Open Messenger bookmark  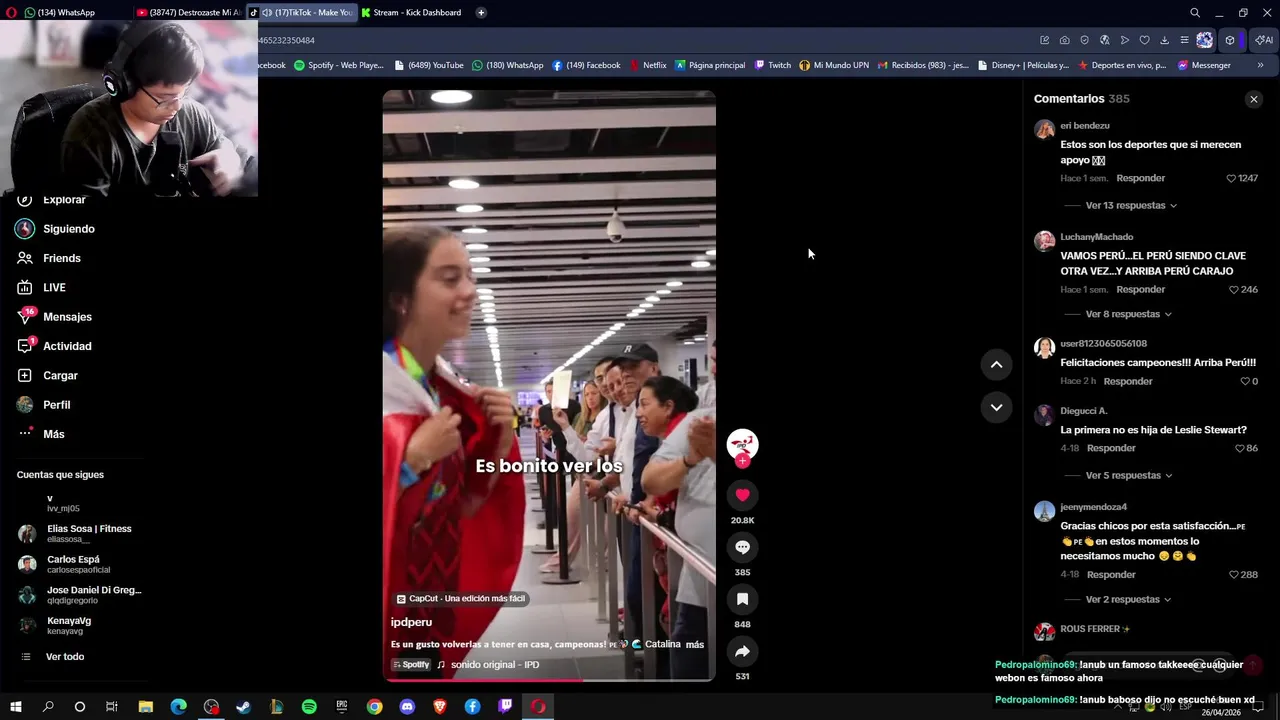point(1204,65)
